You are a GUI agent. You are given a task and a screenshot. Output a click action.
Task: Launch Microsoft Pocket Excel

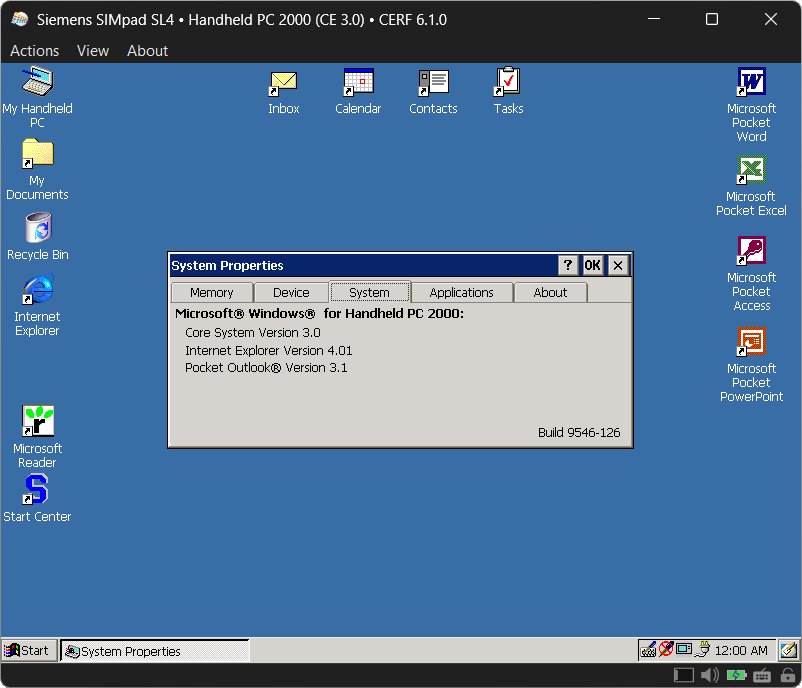tap(751, 170)
